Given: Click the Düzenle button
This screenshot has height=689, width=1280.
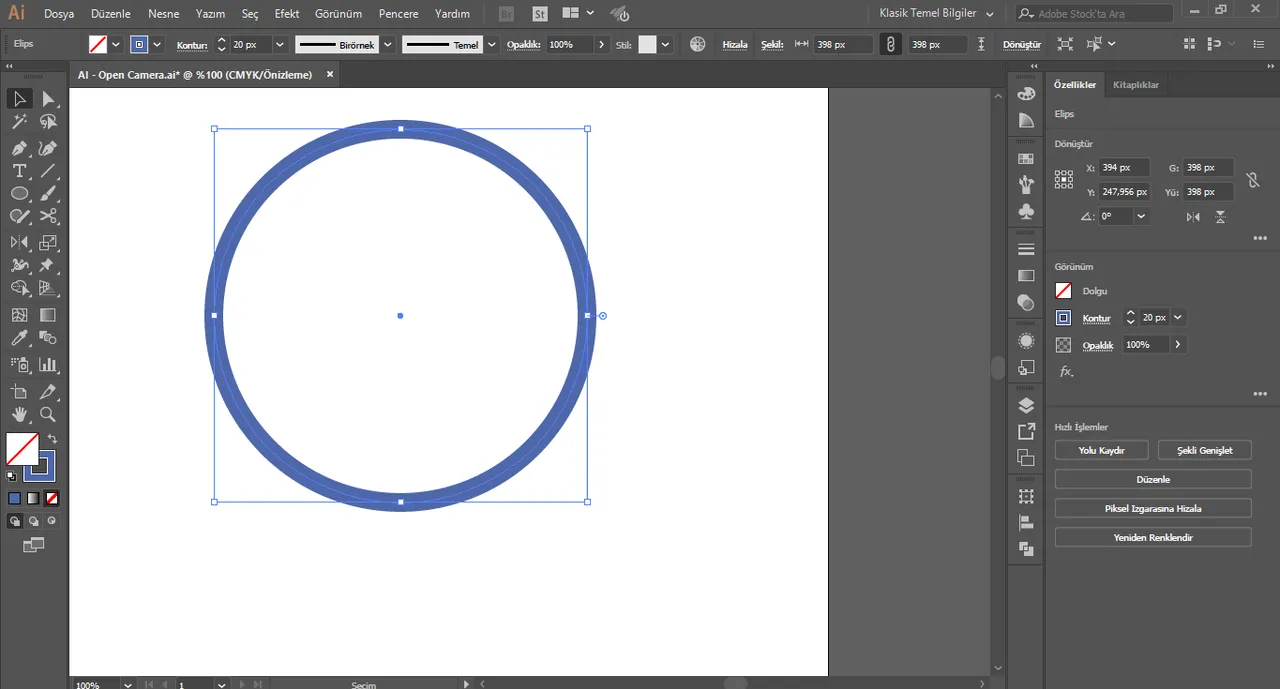Looking at the screenshot, I should tap(1153, 479).
